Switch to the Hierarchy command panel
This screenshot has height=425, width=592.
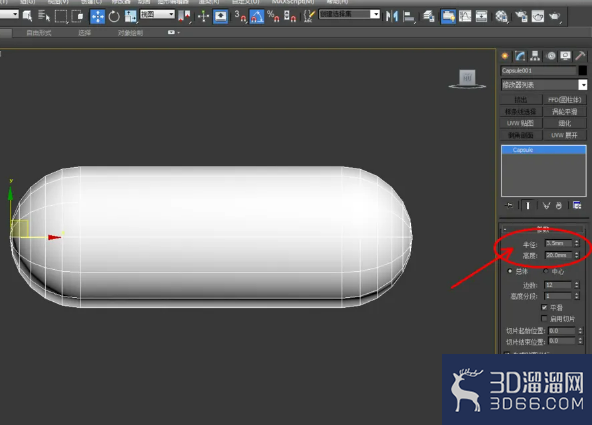535,56
